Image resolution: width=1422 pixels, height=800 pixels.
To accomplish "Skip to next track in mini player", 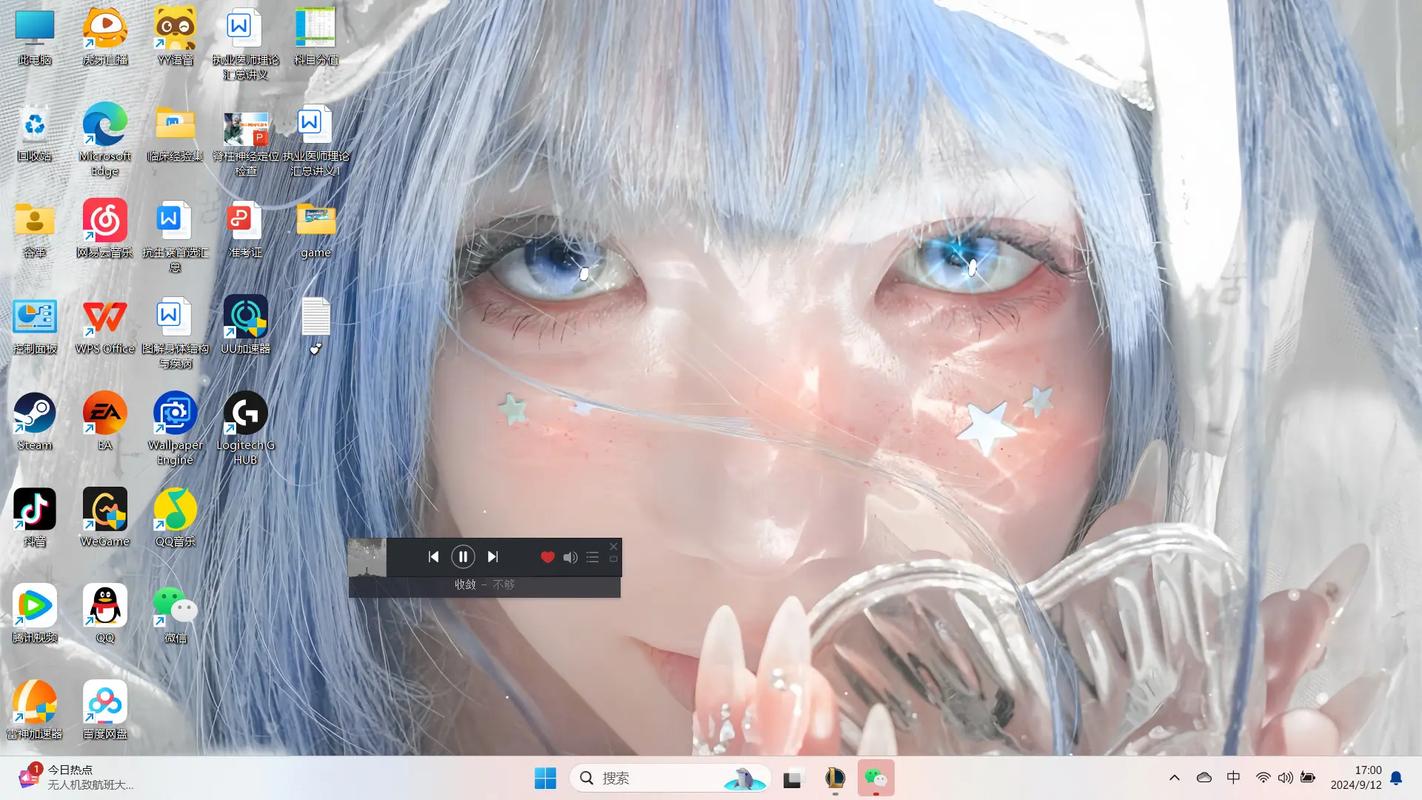I will point(492,557).
